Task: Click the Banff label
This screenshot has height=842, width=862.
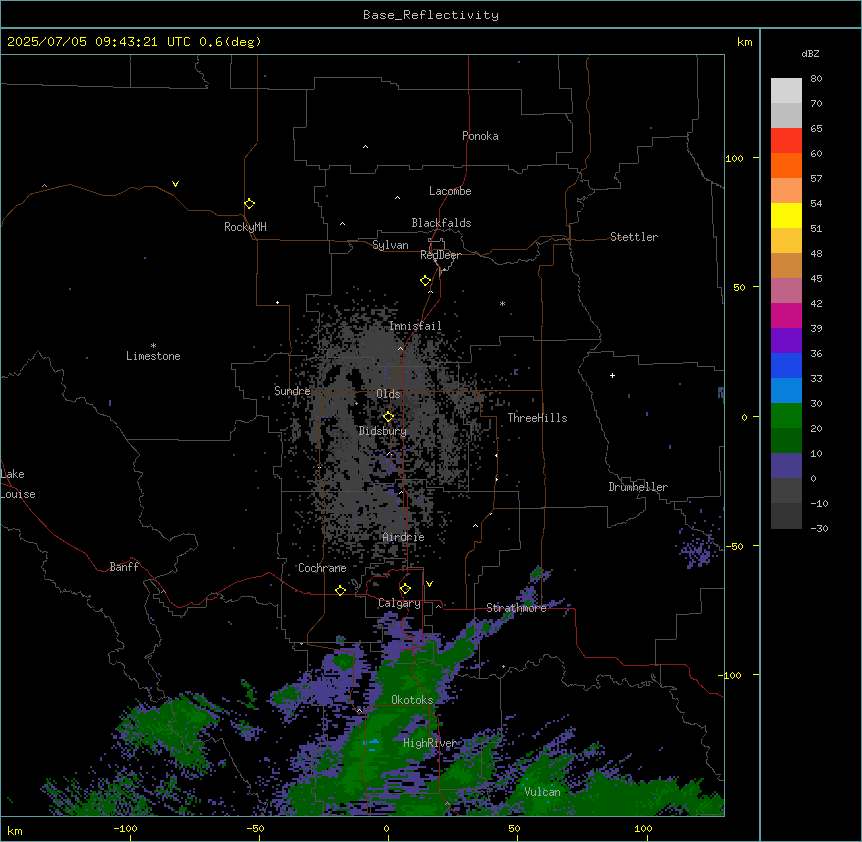Action: coord(124,567)
